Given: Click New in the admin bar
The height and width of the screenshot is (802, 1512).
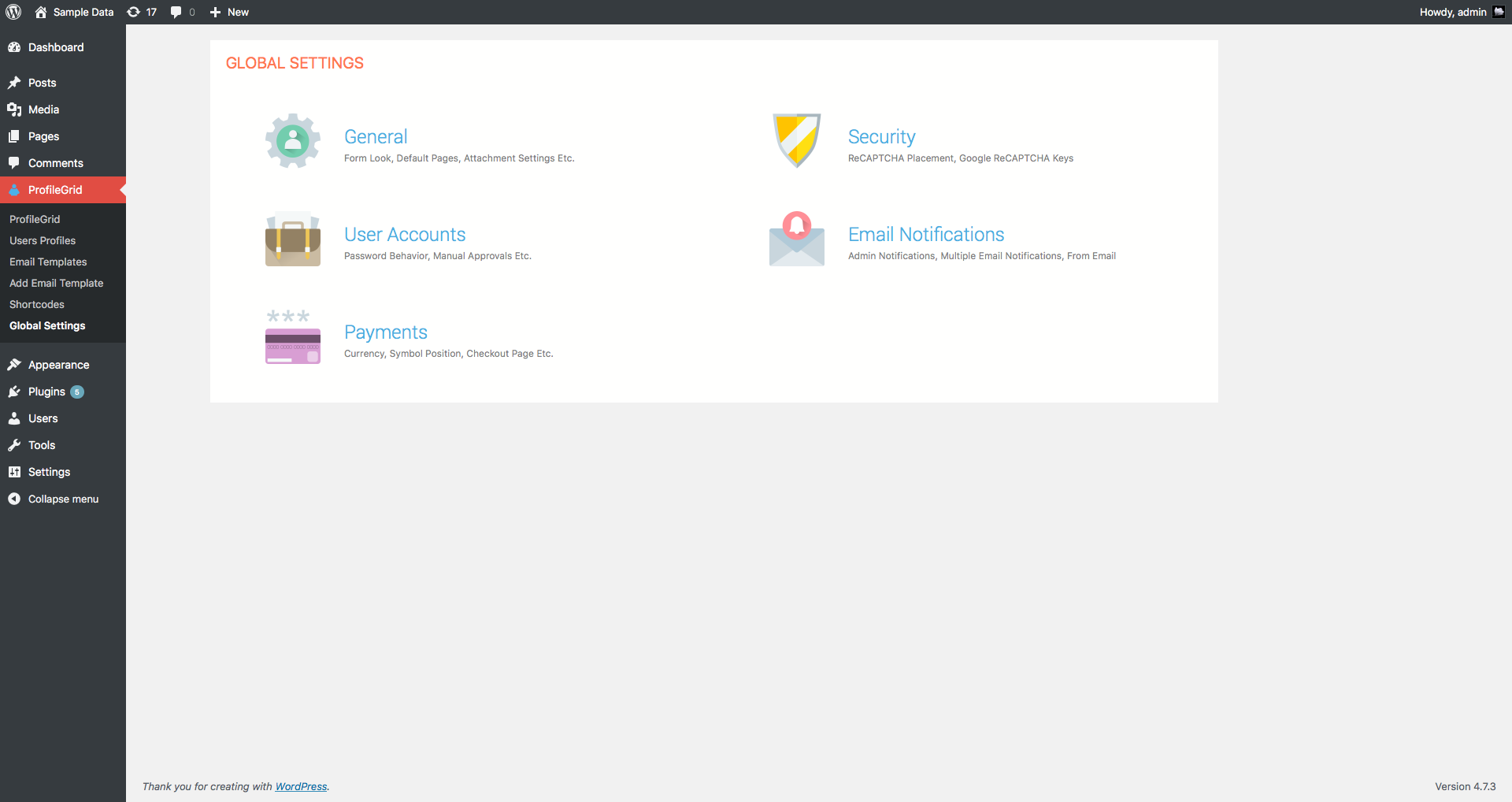Looking at the screenshot, I should tap(238, 12).
